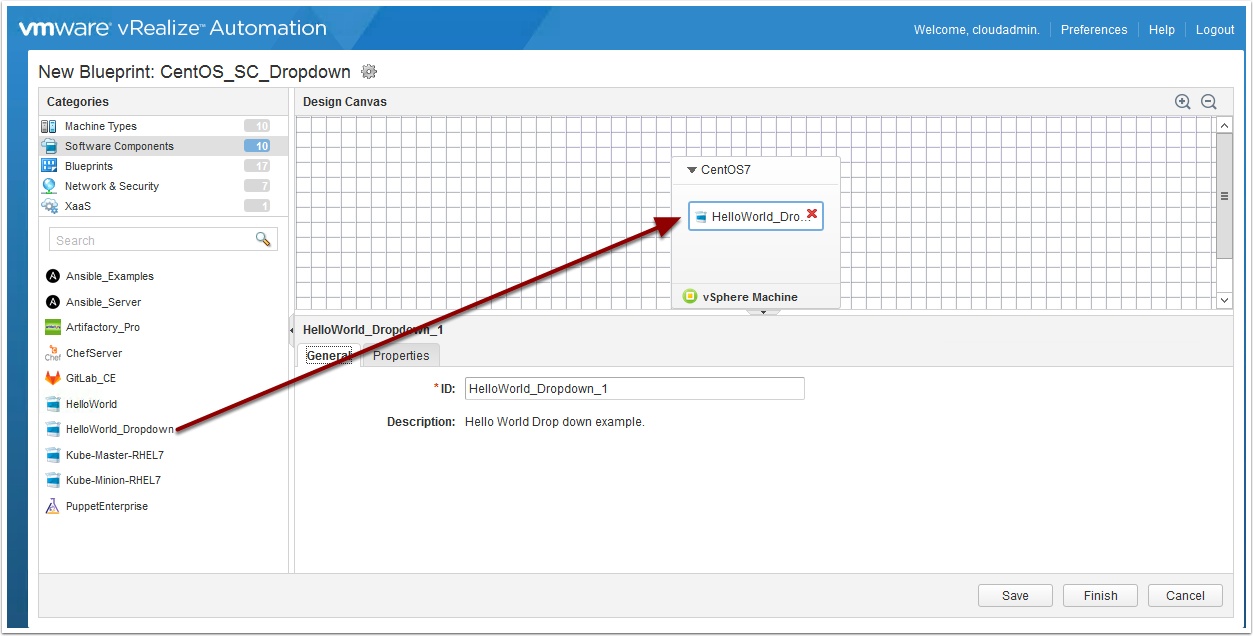Viewport: 1253px width, 636px height.
Task: Click the ID input field
Action: click(x=635, y=388)
